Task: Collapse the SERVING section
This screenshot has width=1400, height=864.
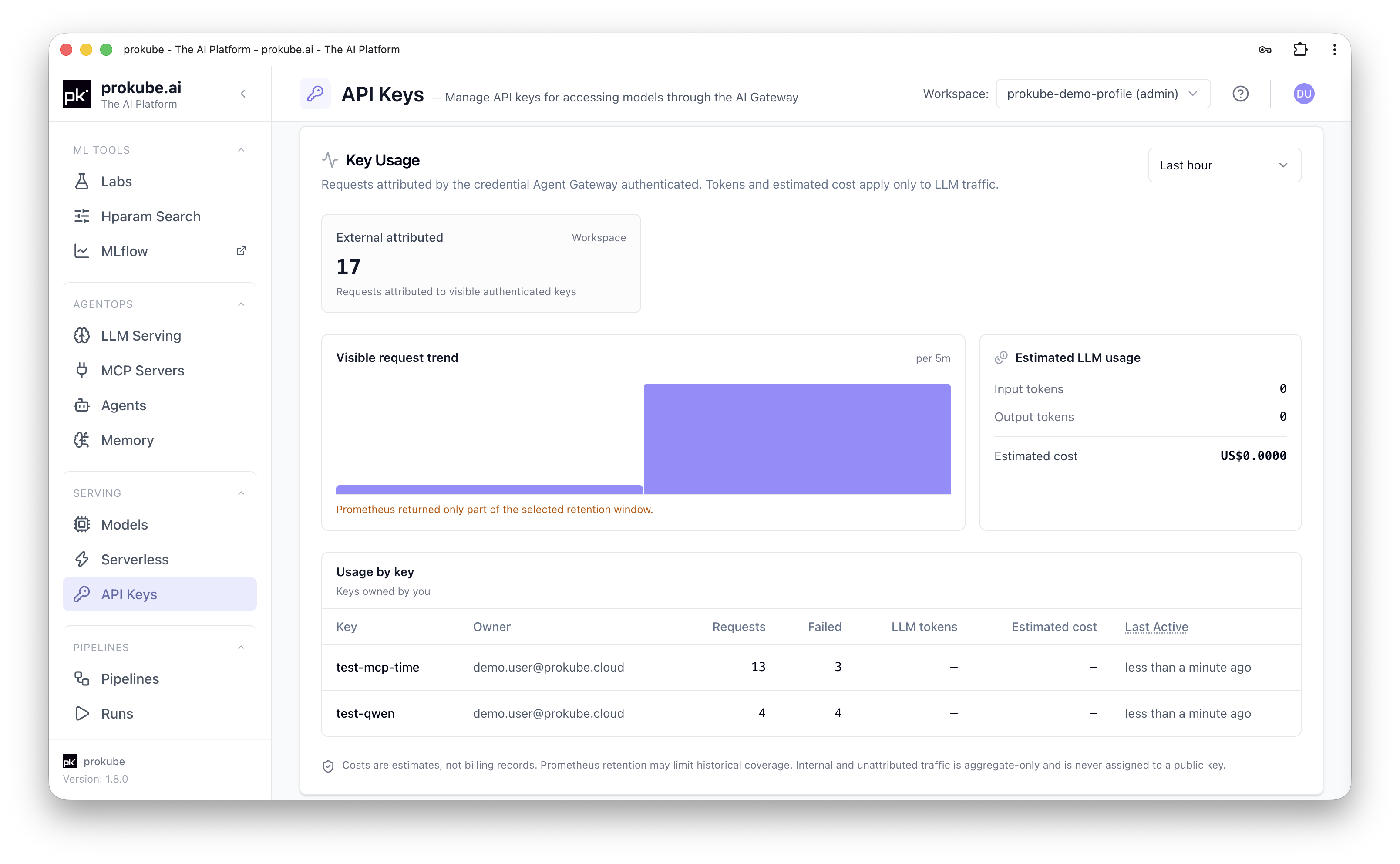Action: click(241, 493)
